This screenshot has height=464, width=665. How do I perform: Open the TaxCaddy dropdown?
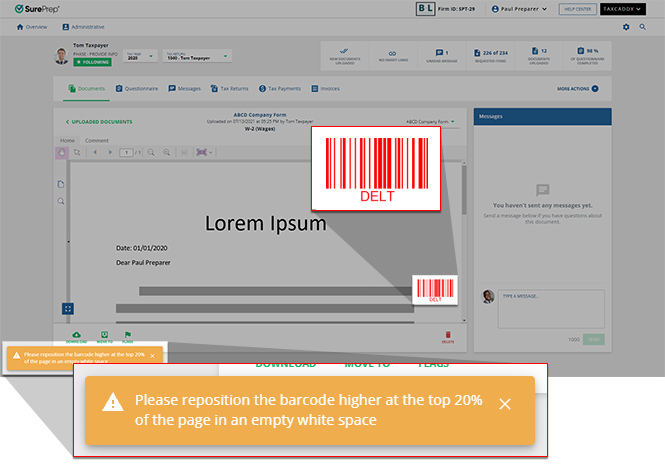click(623, 9)
